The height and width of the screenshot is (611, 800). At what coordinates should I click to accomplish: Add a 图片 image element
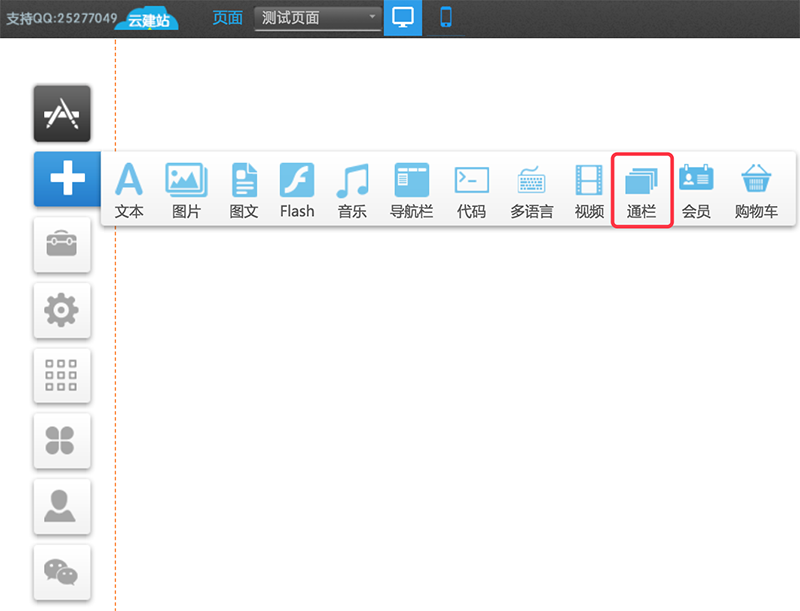(x=186, y=190)
